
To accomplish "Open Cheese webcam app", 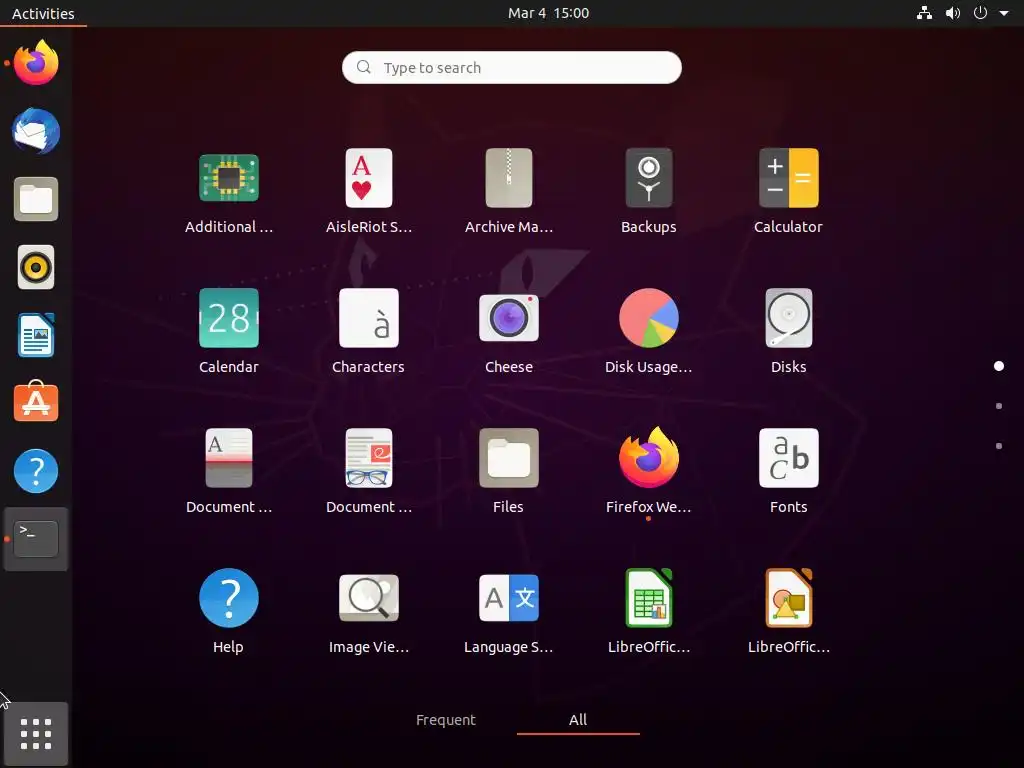I will 509,318.
